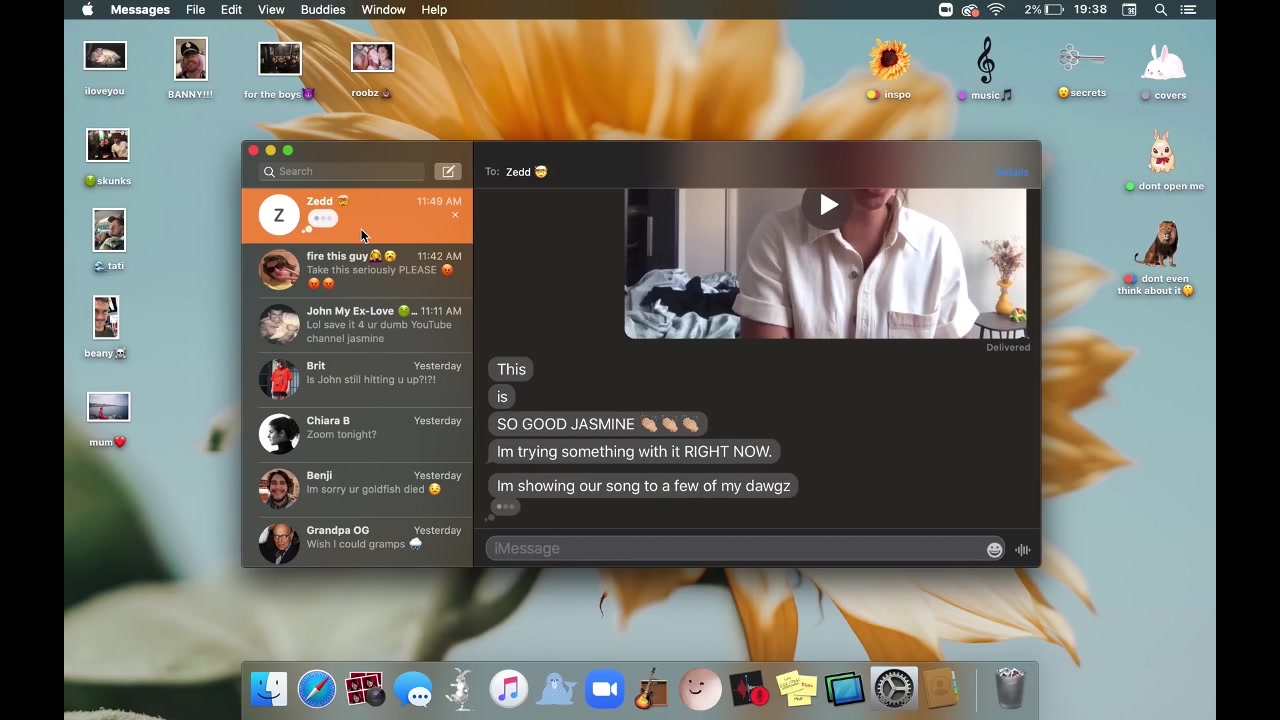Image resolution: width=1280 pixels, height=720 pixels.
Task: Open the Buddies menu
Action: 323,10
